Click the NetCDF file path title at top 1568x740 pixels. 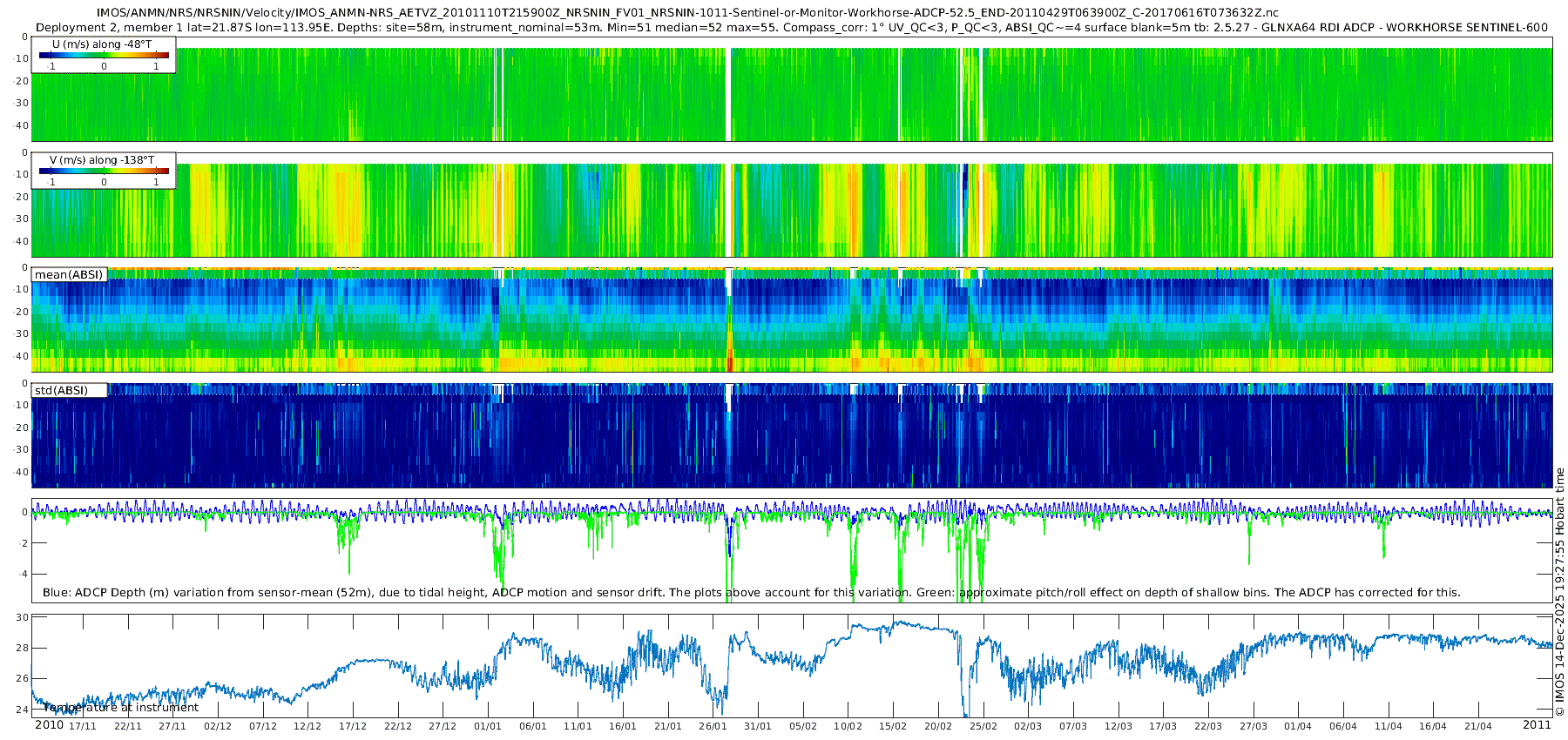point(687,12)
